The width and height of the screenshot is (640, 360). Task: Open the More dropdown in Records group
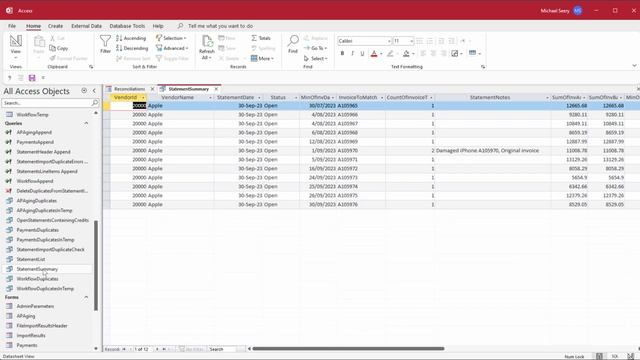coord(262,58)
